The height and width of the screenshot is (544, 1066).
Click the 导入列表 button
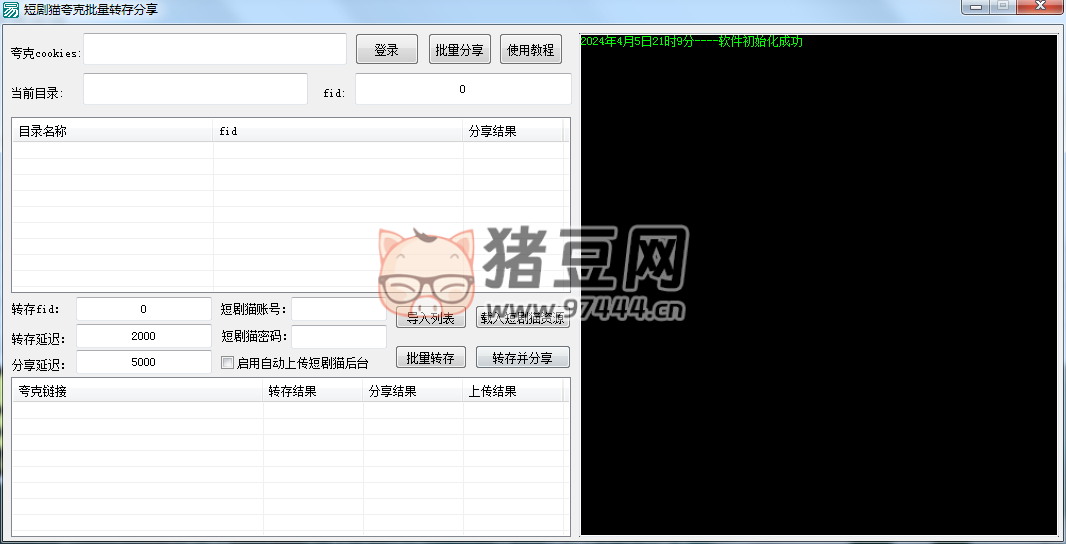tap(431, 318)
